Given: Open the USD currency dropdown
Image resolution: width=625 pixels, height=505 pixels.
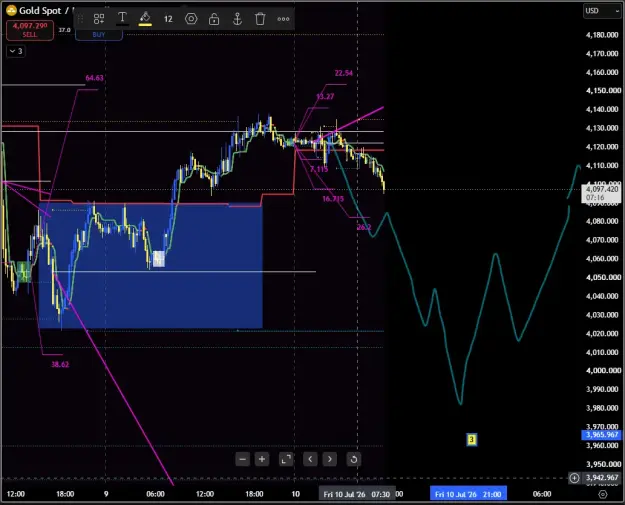Looking at the screenshot, I should pos(602,11).
